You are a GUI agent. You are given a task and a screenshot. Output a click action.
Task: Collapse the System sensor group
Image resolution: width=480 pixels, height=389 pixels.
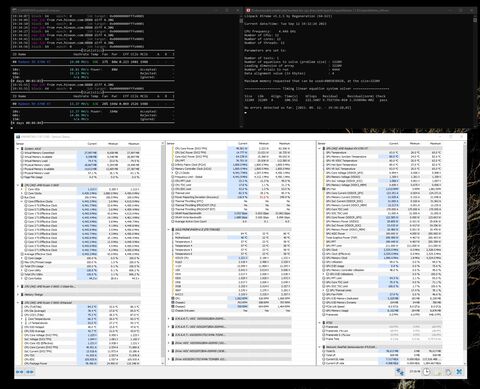(x=18, y=149)
